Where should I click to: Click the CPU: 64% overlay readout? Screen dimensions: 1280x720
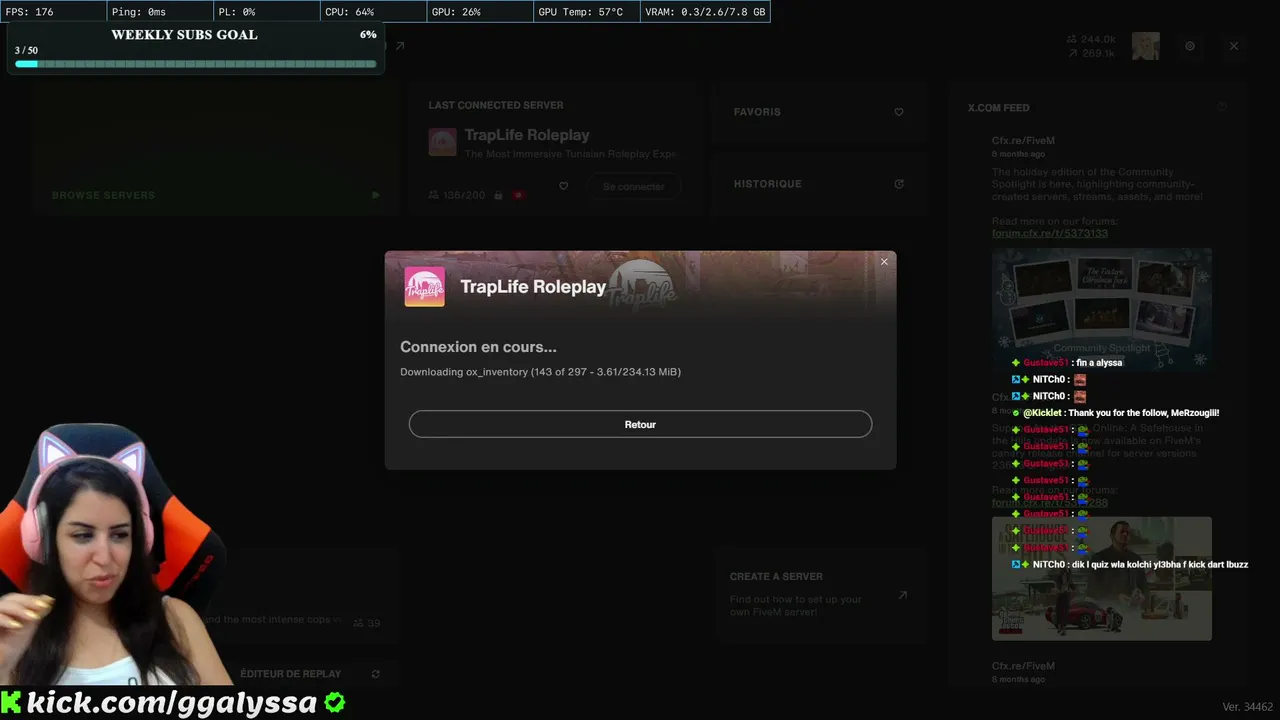click(350, 12)
